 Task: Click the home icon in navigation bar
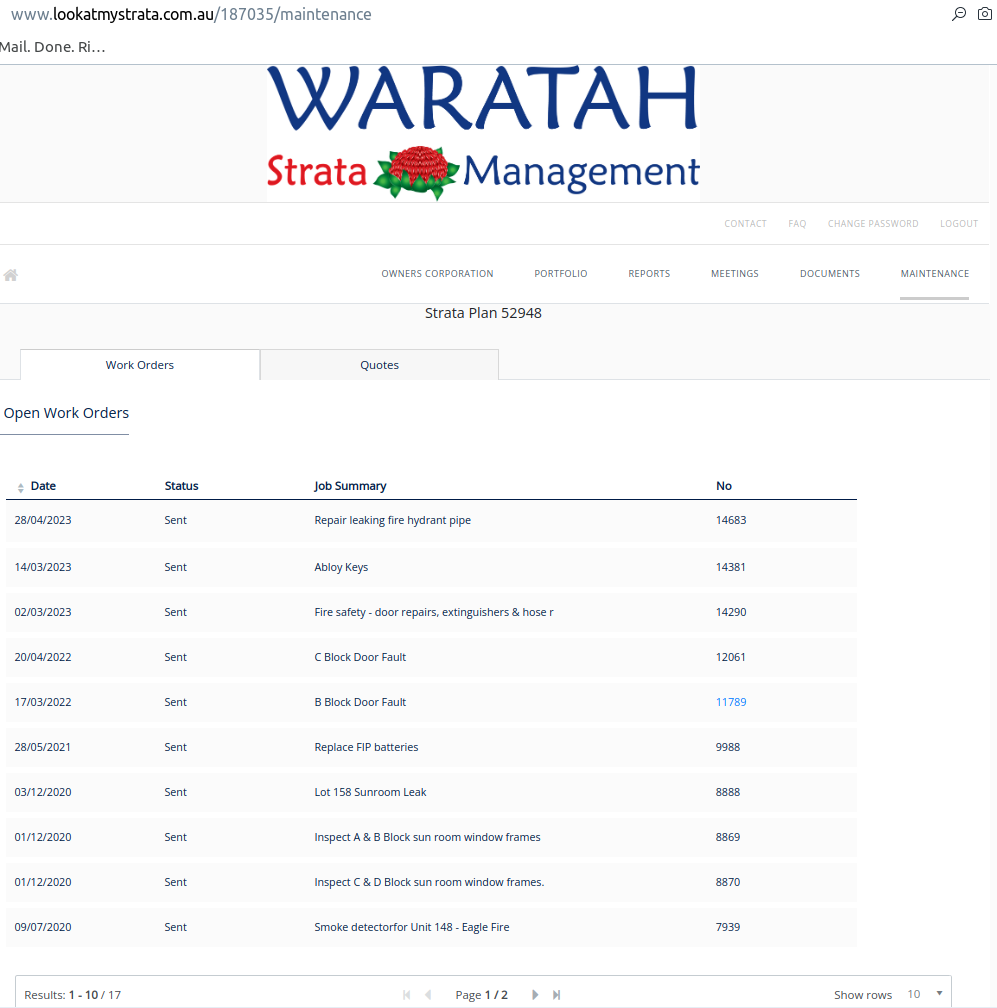coord(11,275)
